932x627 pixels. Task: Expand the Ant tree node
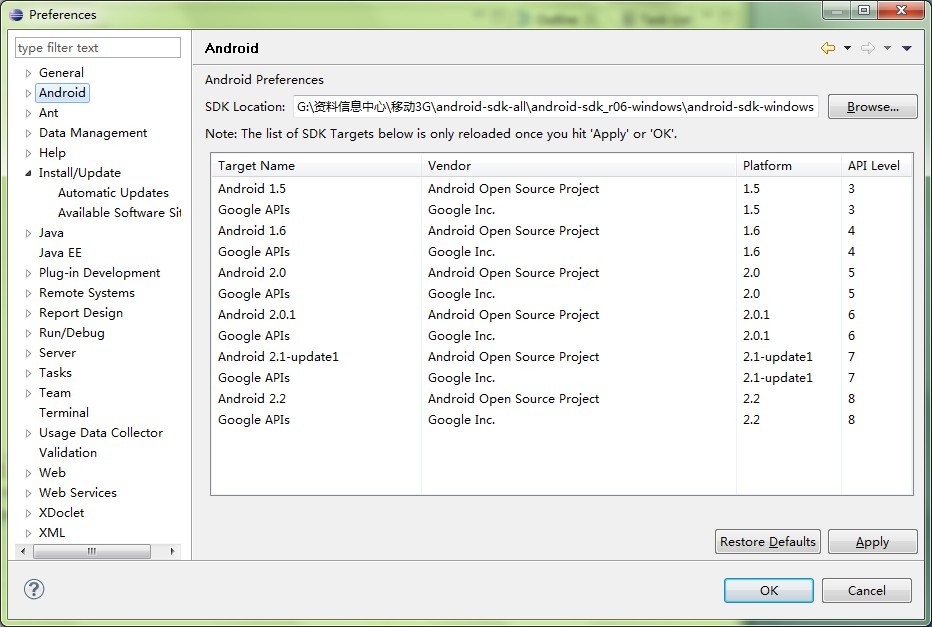click(x=28, y=113)
